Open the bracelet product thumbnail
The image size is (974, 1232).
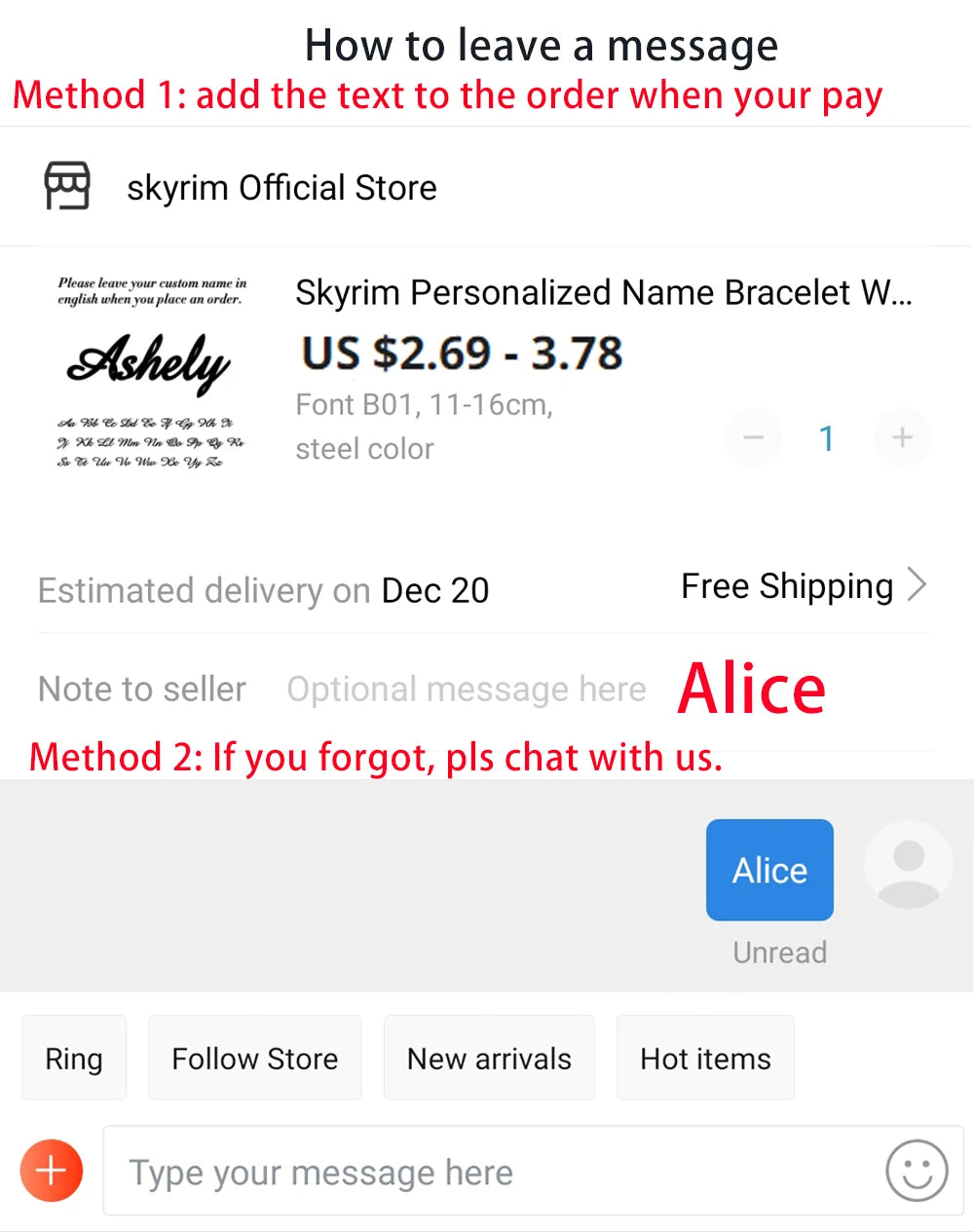click(x=152, y=371)
